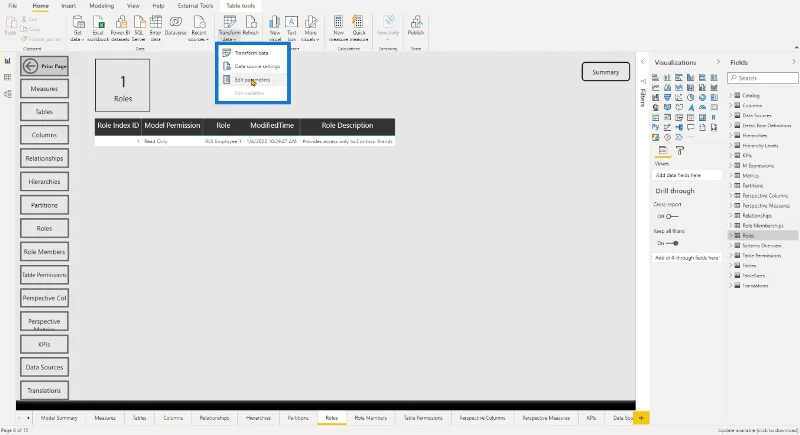Screen dimensions: 800x435
Task: Click the Fields Search box
Action: click(763, 78)
